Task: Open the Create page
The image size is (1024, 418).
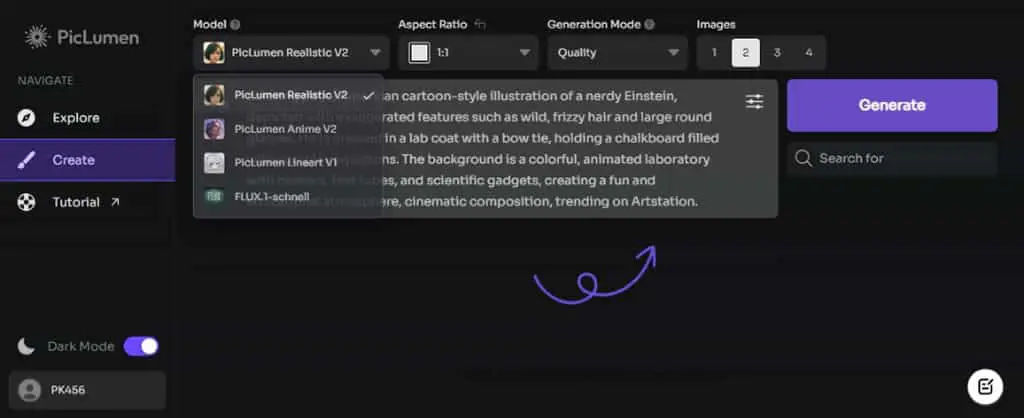Action: (x=88, y=160)
